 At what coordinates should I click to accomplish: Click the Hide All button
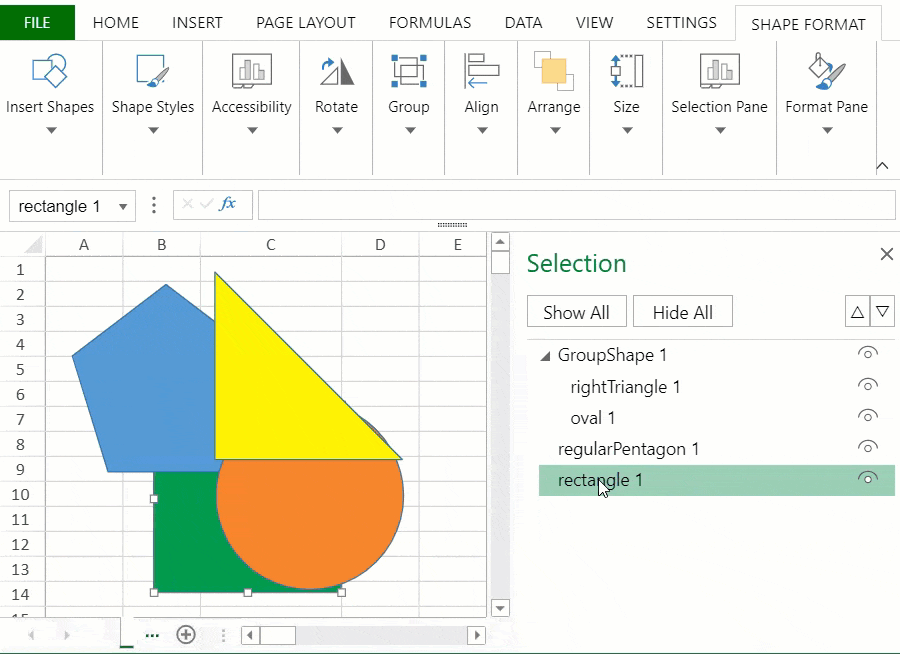(x=682, y=312)
